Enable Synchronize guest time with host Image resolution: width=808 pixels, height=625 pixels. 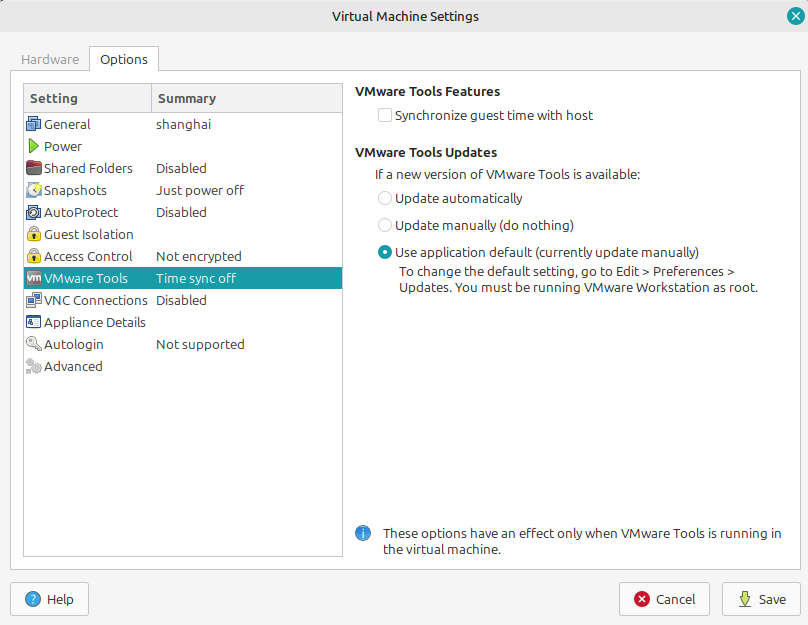(384, 115)
